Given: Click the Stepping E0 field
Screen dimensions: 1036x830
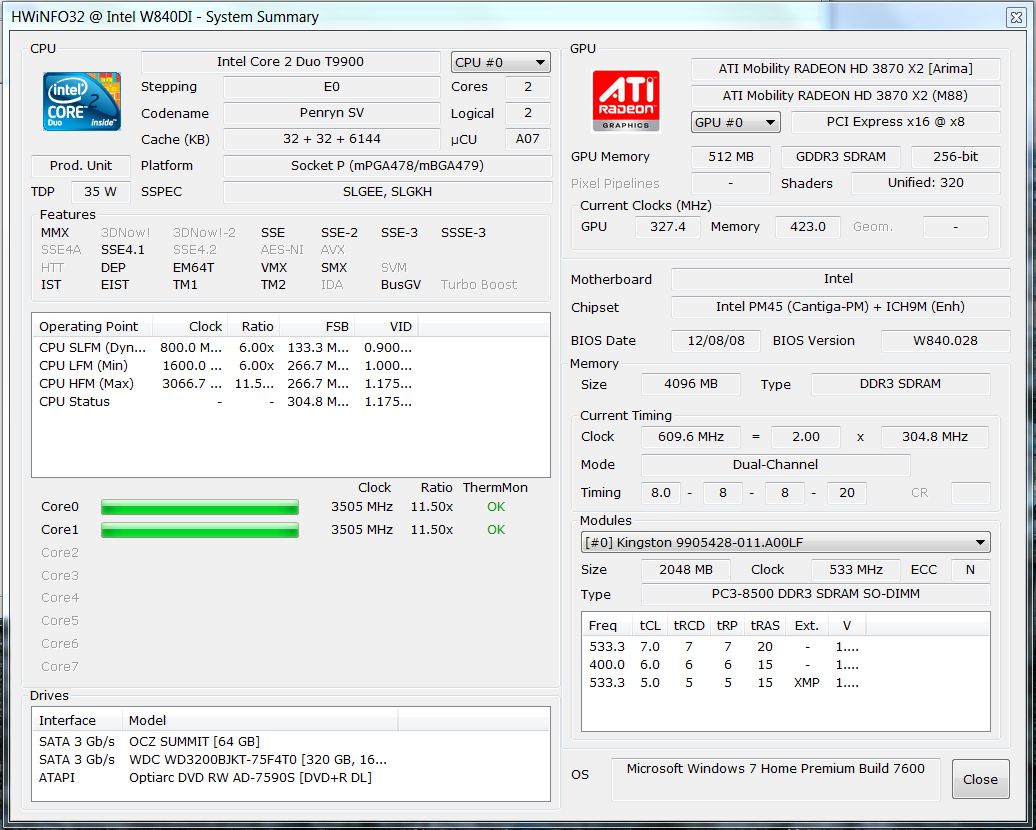Looking at the screenshot, I should (332, 87).
